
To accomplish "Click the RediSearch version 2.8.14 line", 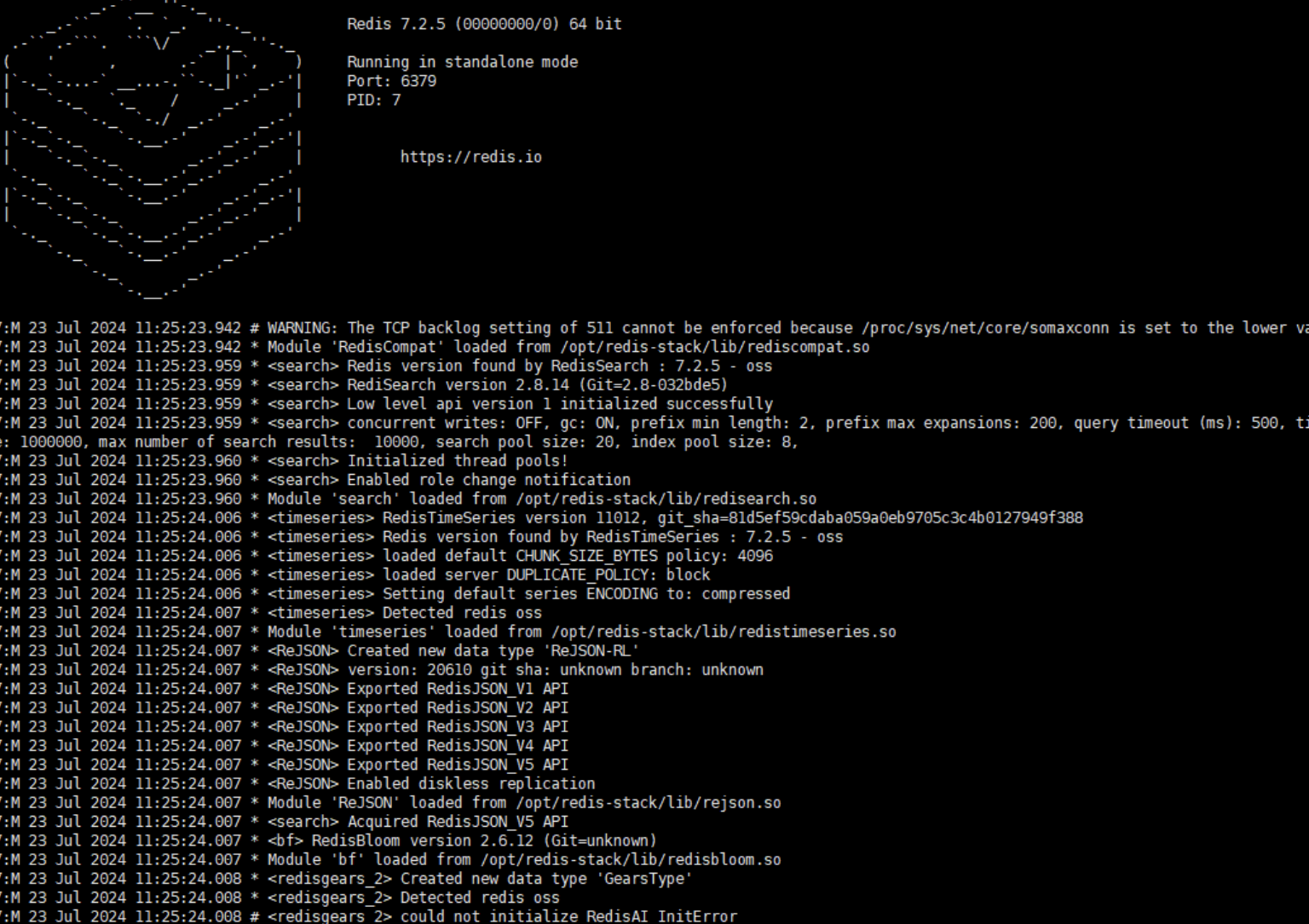I will (x=364, y=385).
